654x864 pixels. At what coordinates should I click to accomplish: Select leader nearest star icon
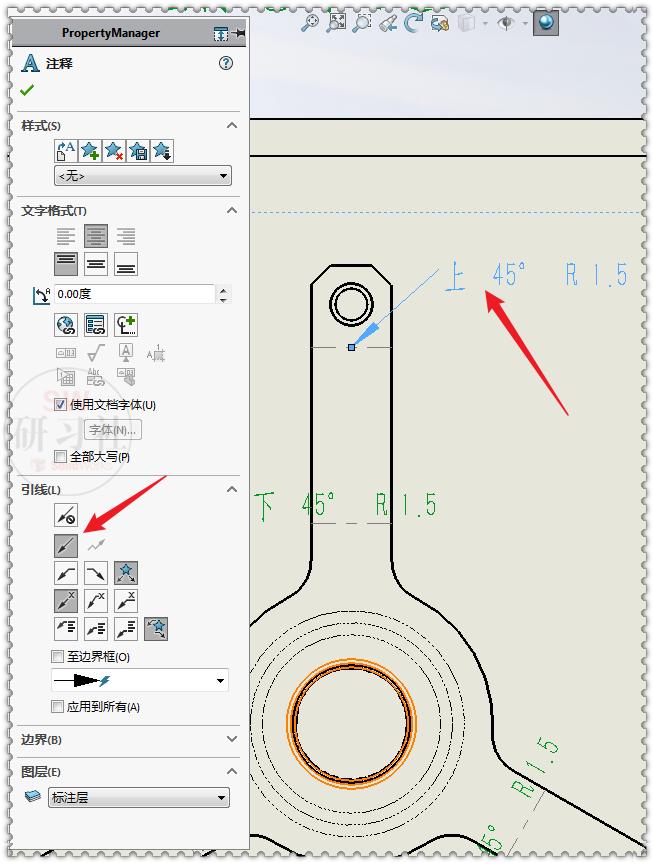[x=126, y=573]
